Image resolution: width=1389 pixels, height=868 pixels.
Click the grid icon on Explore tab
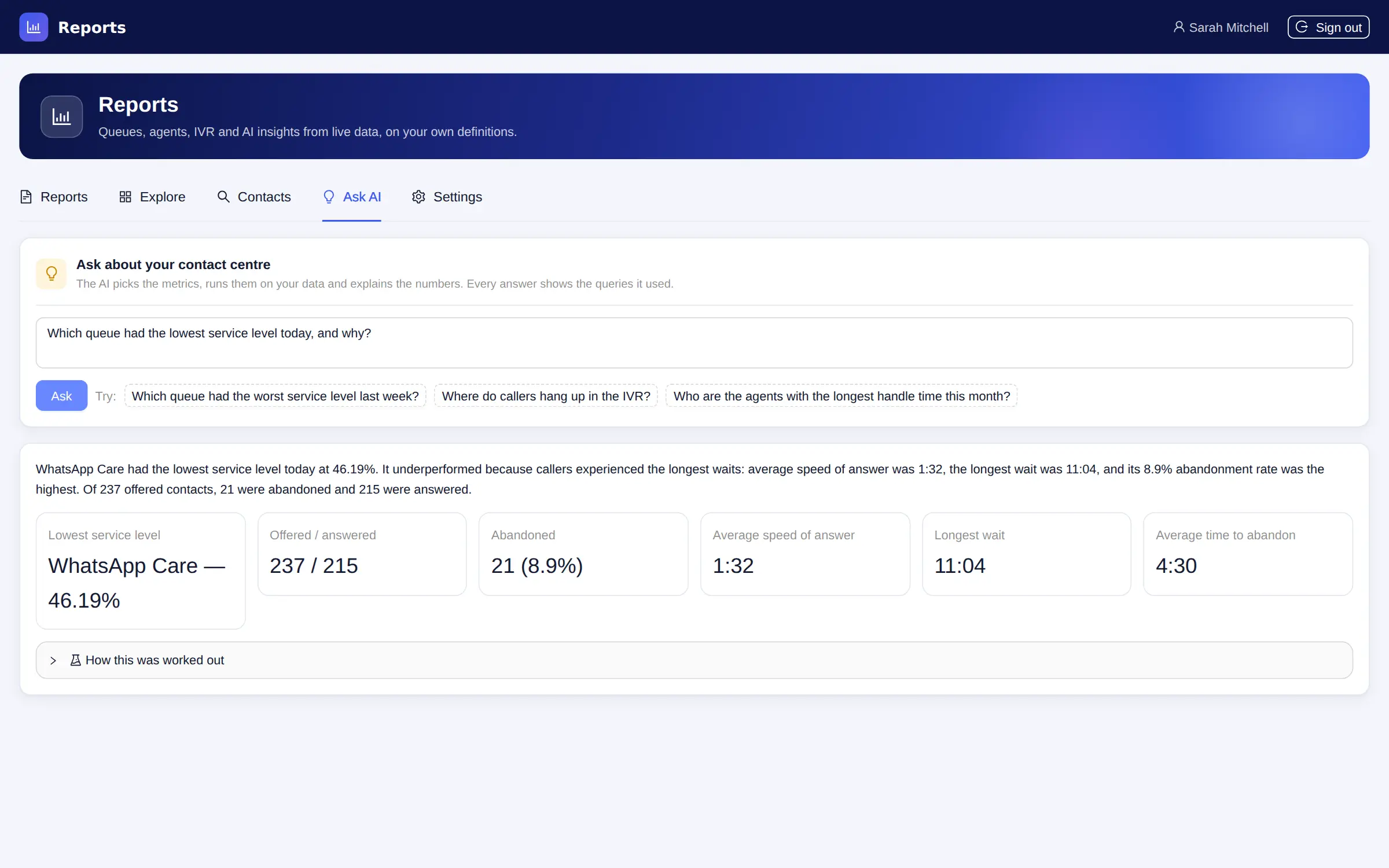125,197
